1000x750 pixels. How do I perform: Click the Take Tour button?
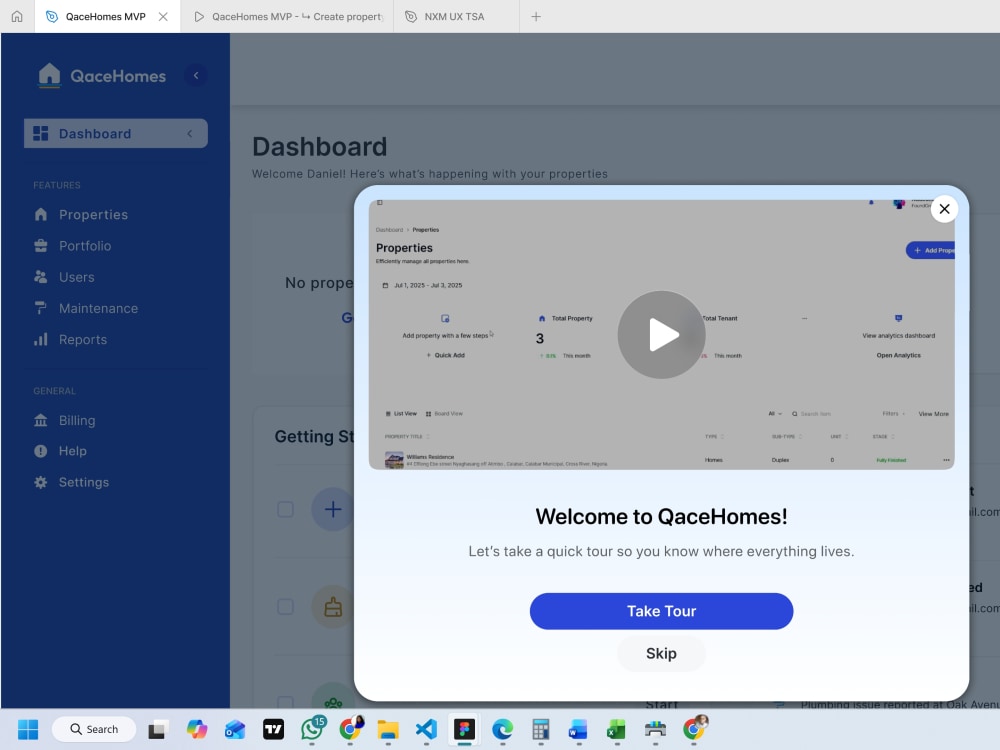[661, 611]
